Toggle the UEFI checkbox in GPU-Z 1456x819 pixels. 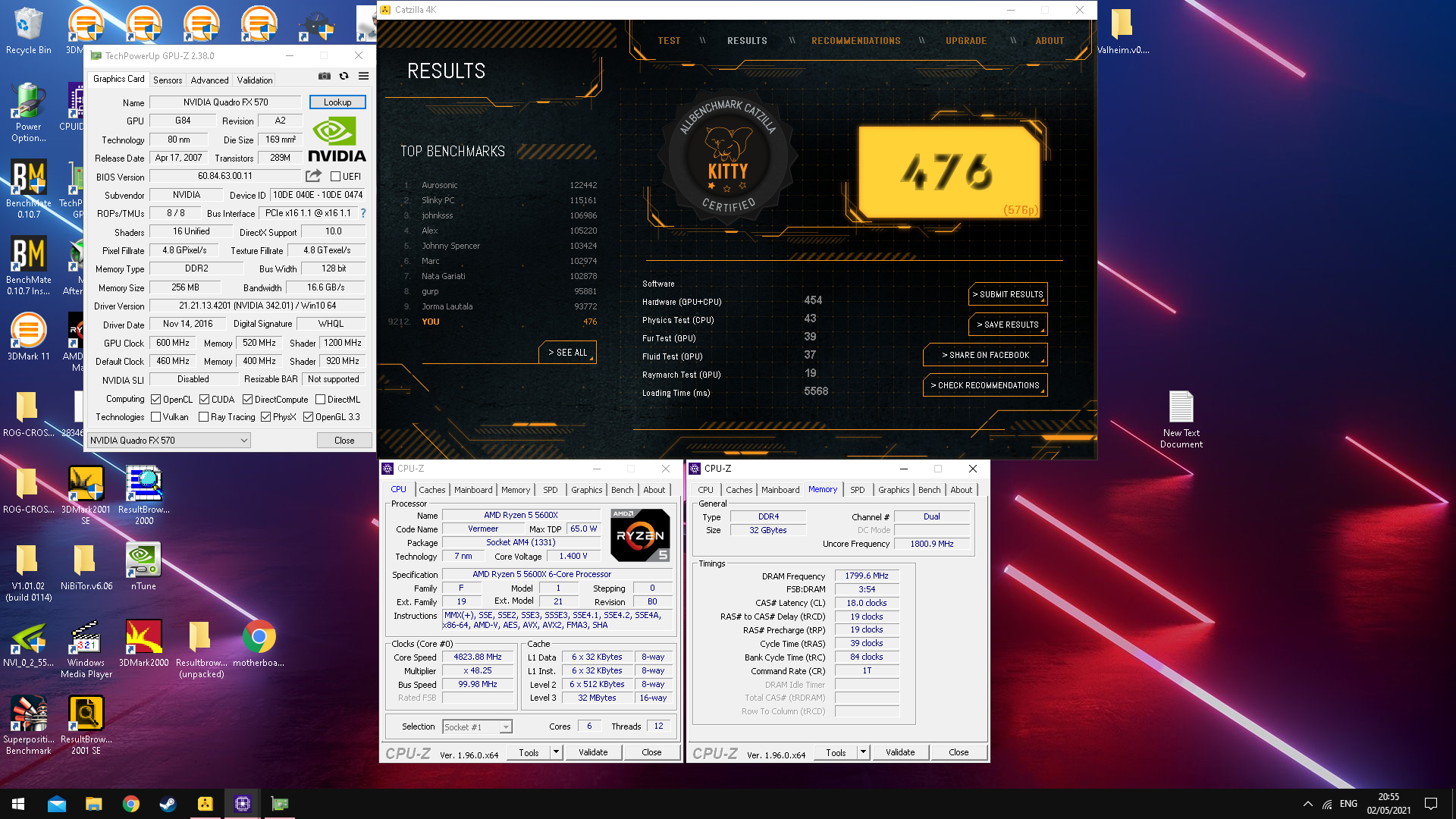(x=335, y=177)
